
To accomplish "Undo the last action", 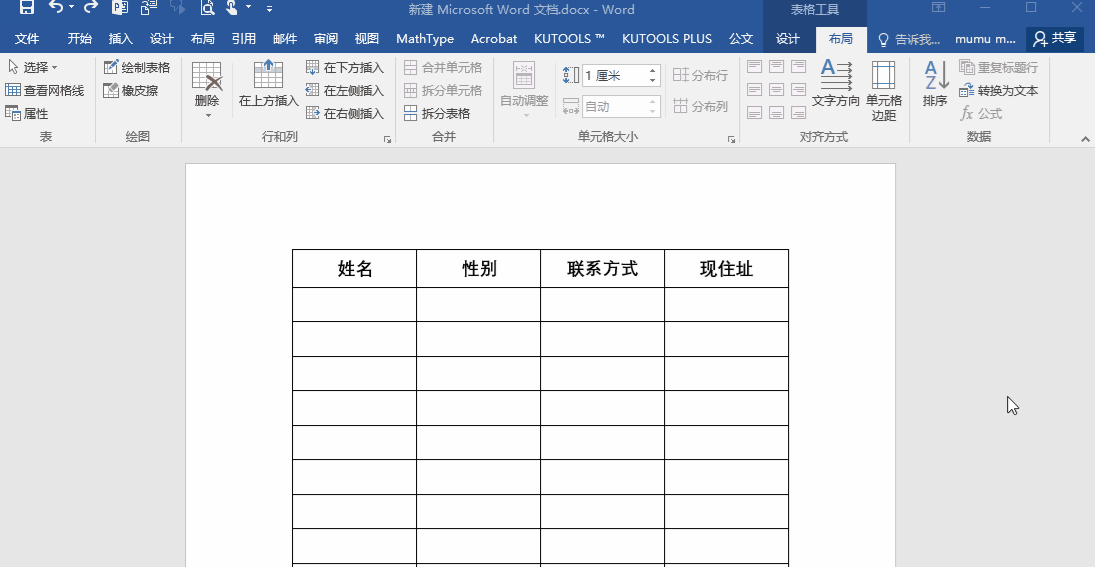I will (x=56, y=8).
